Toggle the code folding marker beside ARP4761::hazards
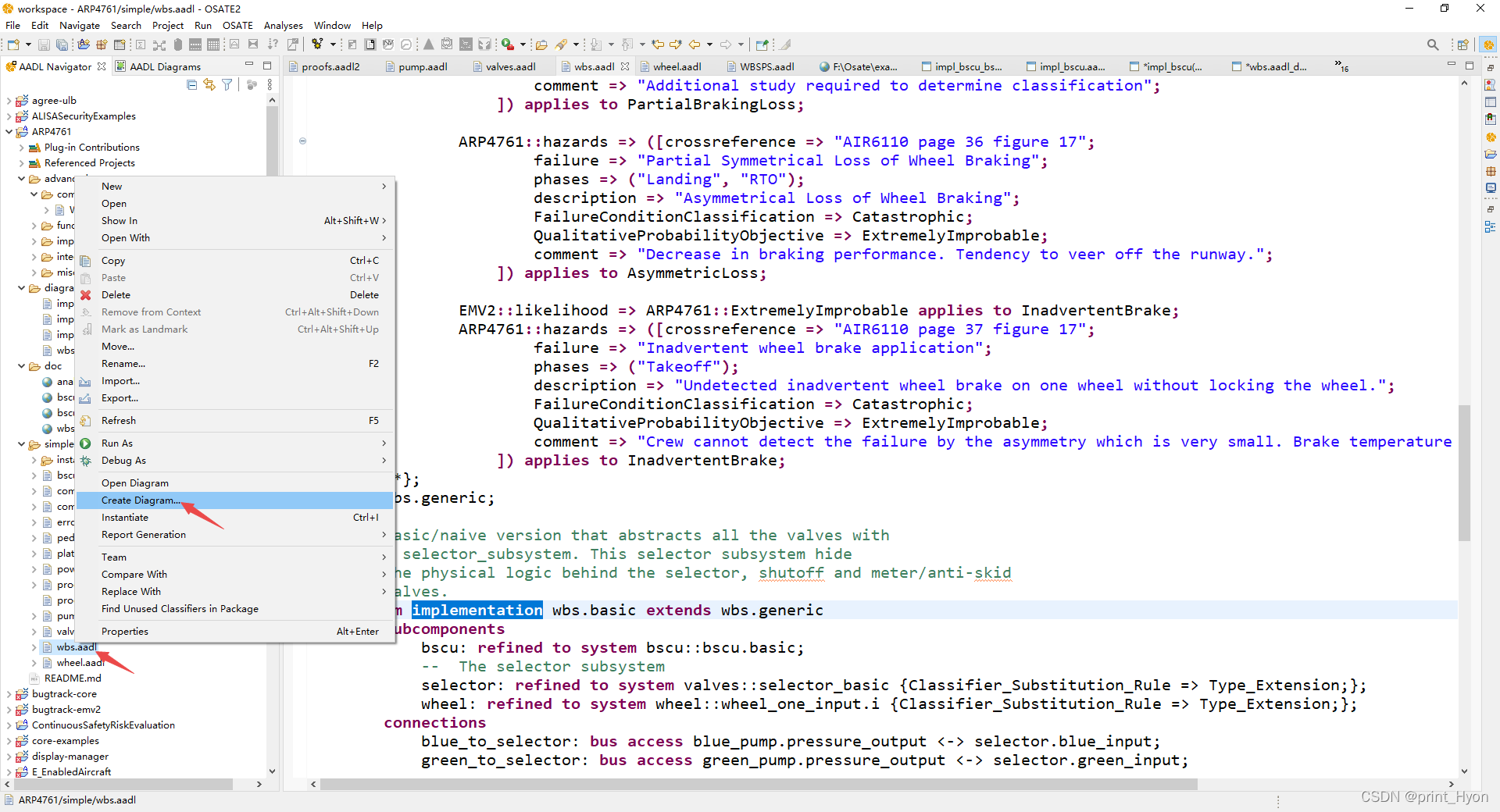 click(x=302, y=141)
